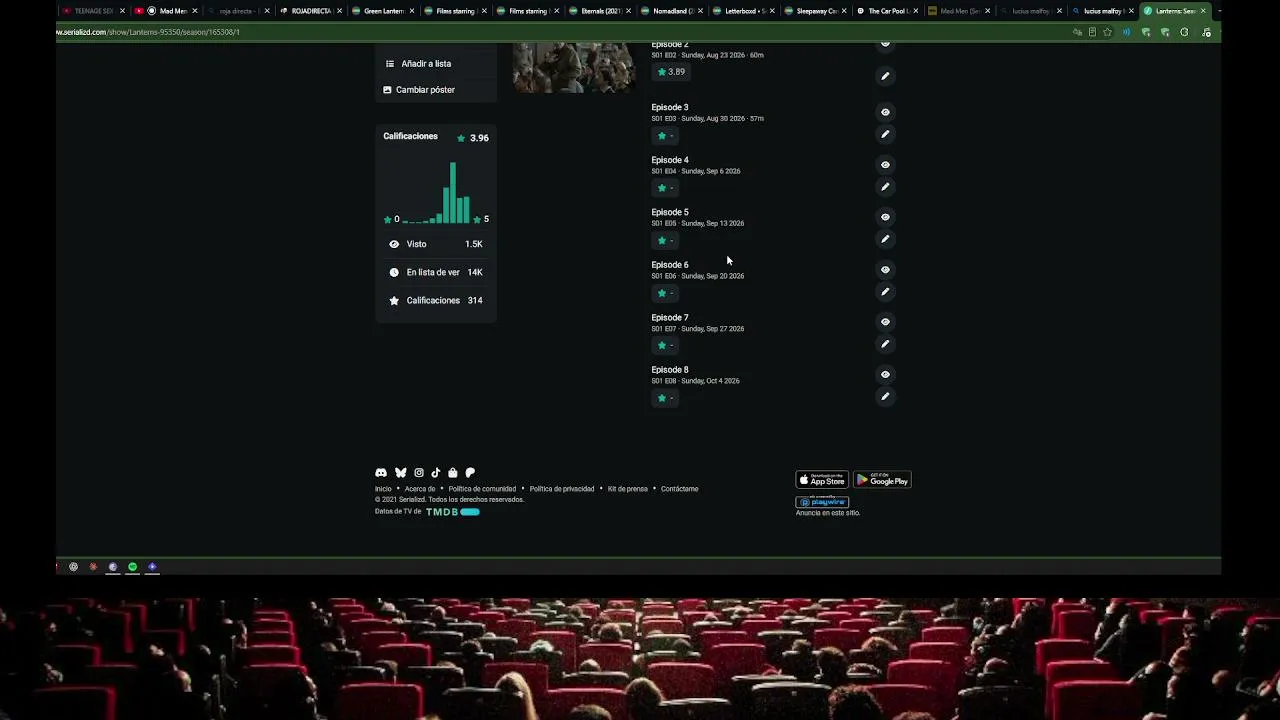
Task: Go to the 'Inicio' footer link
Action: (x=383, y=489)
